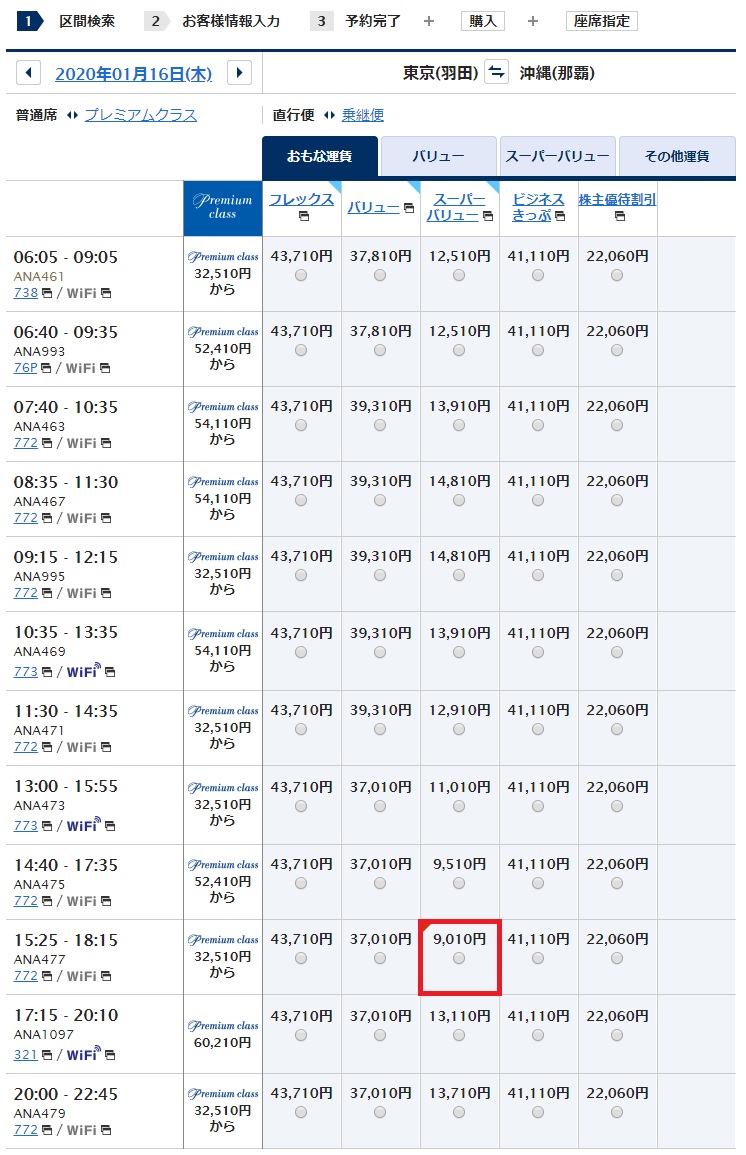Switch to バリュー fare tab
746x1155 pixels.
pyautogui.click(x=438, y=156)
